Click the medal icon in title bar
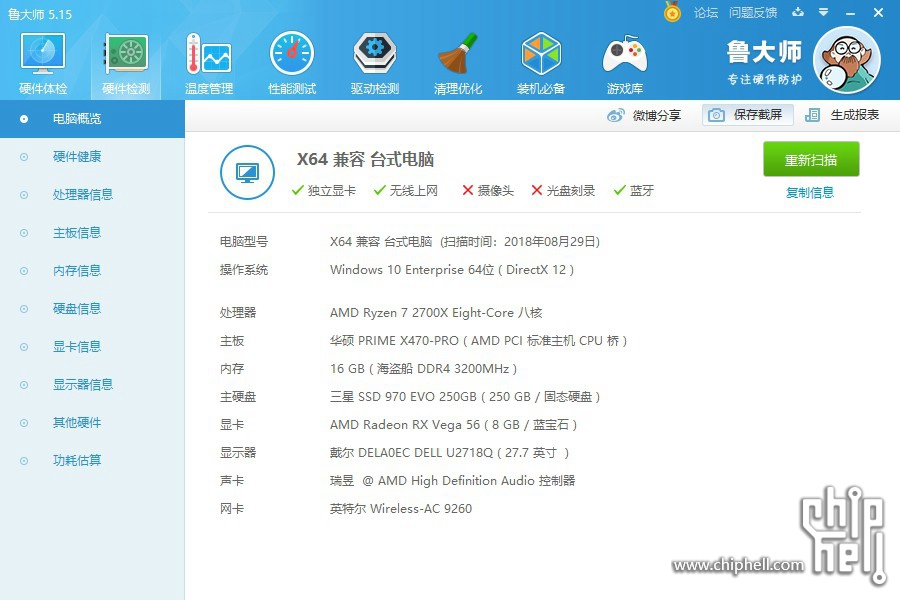The height and width of the screenshot is (600, 900). click(672, 11)
